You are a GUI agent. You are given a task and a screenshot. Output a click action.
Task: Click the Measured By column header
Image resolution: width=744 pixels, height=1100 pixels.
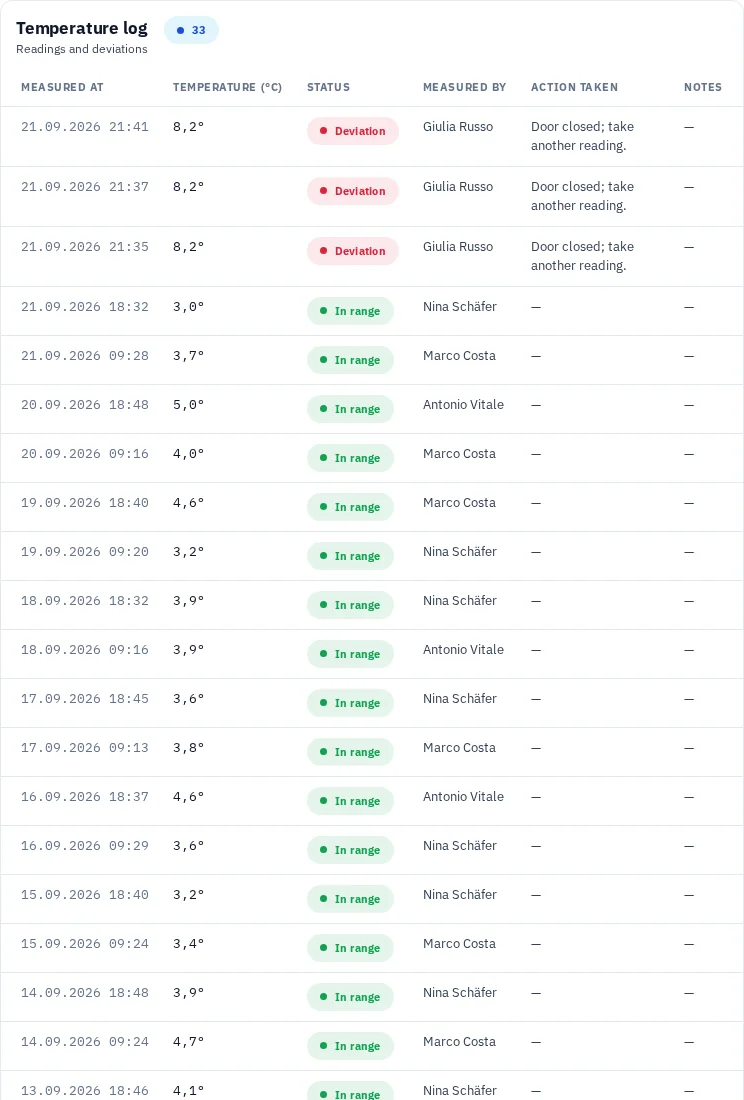click(x=464, y=87)
